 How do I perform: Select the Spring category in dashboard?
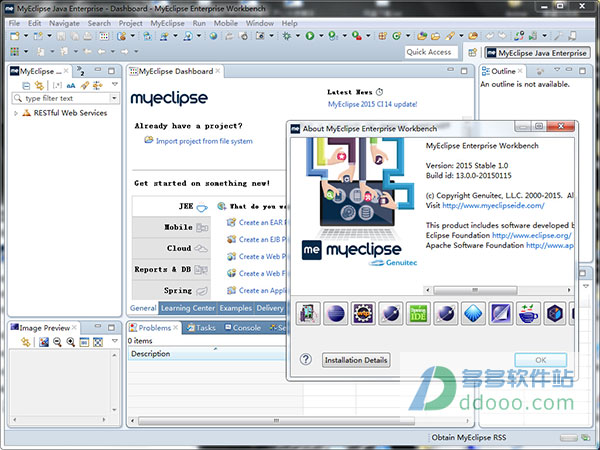click(171, 290)
